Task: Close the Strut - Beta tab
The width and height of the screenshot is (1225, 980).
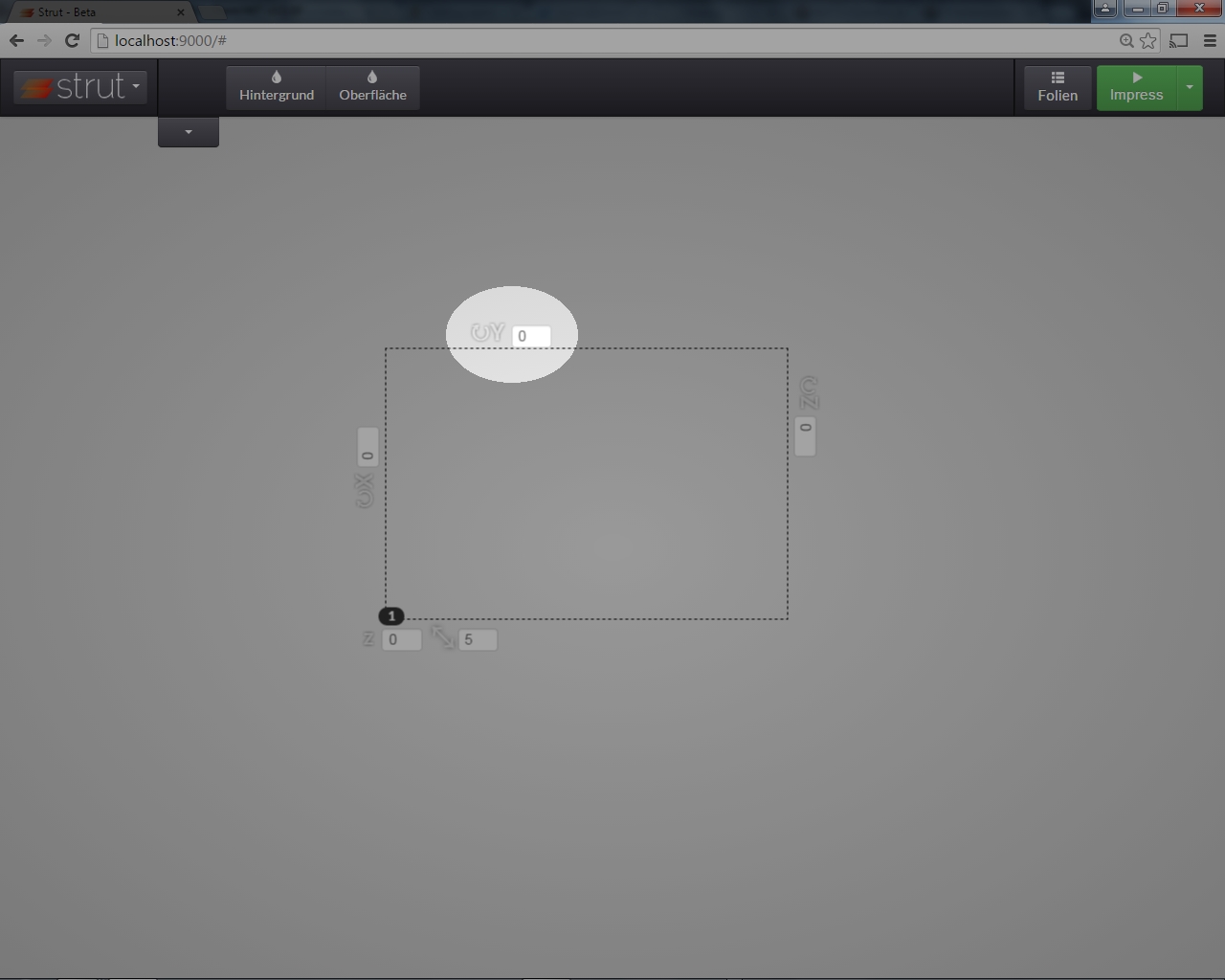Action: (x=180, y=12)
